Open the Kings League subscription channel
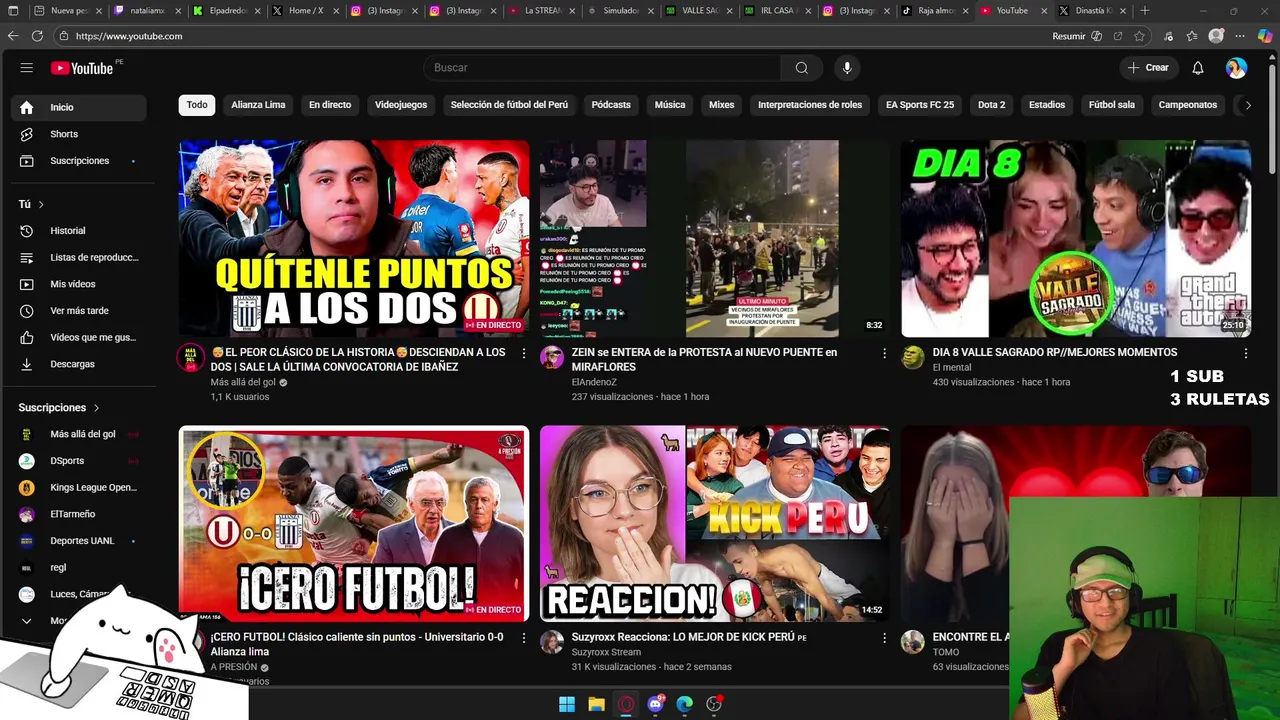 78,488
